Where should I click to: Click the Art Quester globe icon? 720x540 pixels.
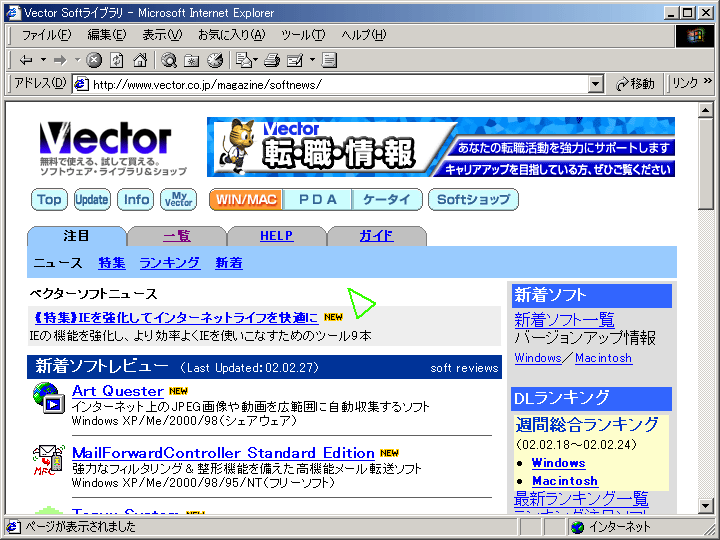[x=48, y=398]
